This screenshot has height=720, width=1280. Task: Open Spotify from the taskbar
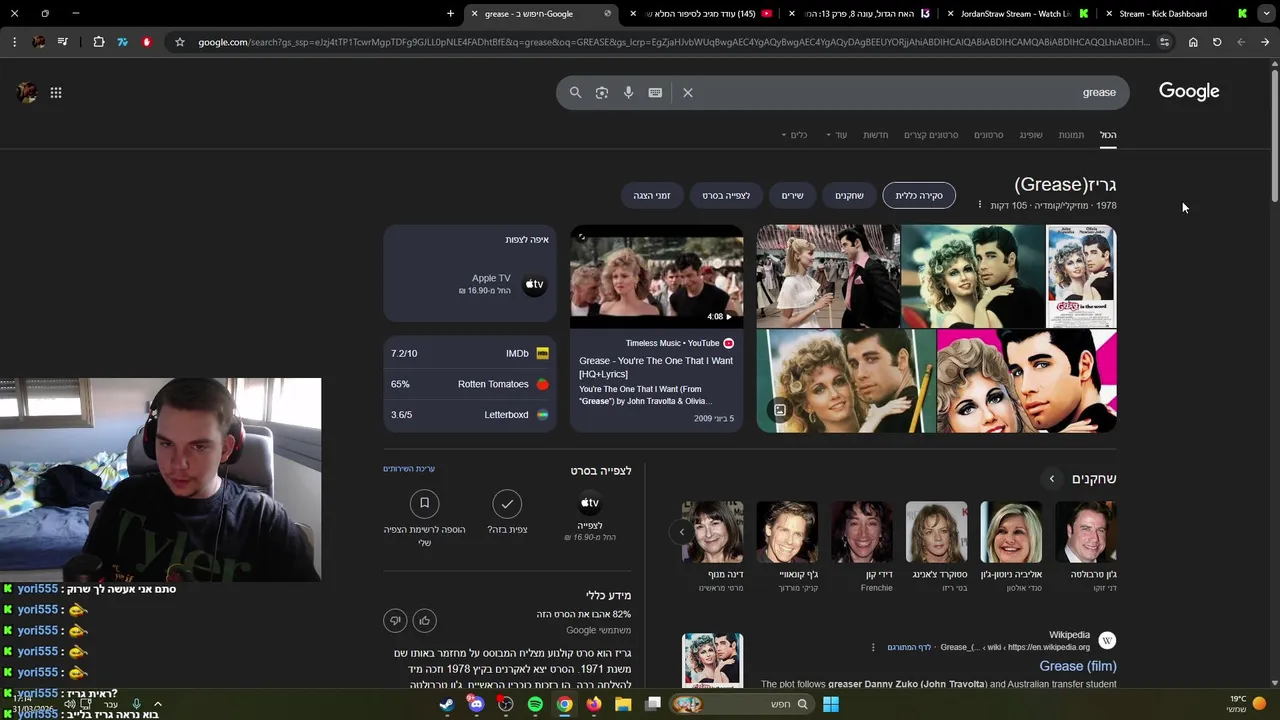[535, 704]
